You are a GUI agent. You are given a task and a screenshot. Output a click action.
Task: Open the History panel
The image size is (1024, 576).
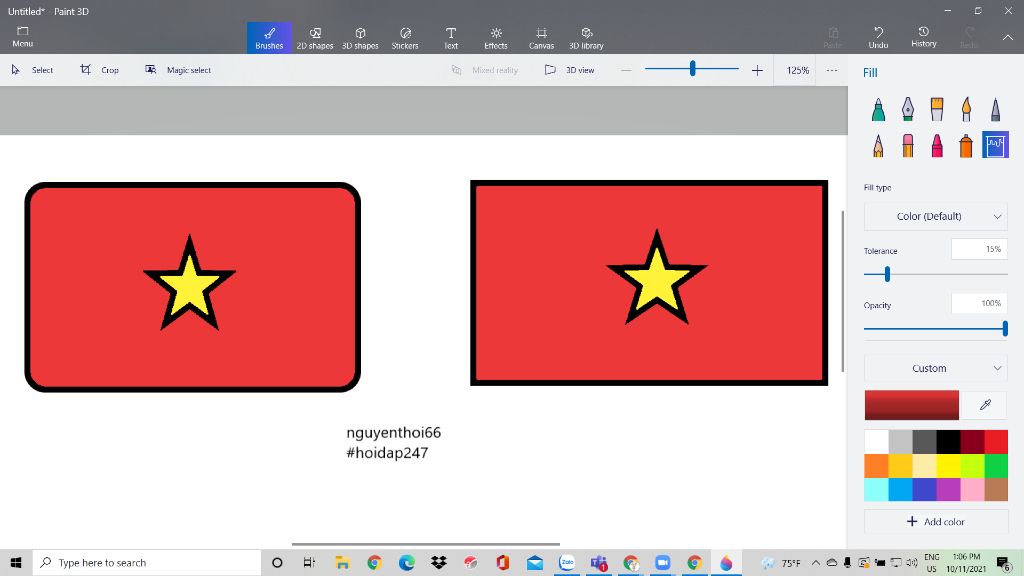[x=923, y=37]
